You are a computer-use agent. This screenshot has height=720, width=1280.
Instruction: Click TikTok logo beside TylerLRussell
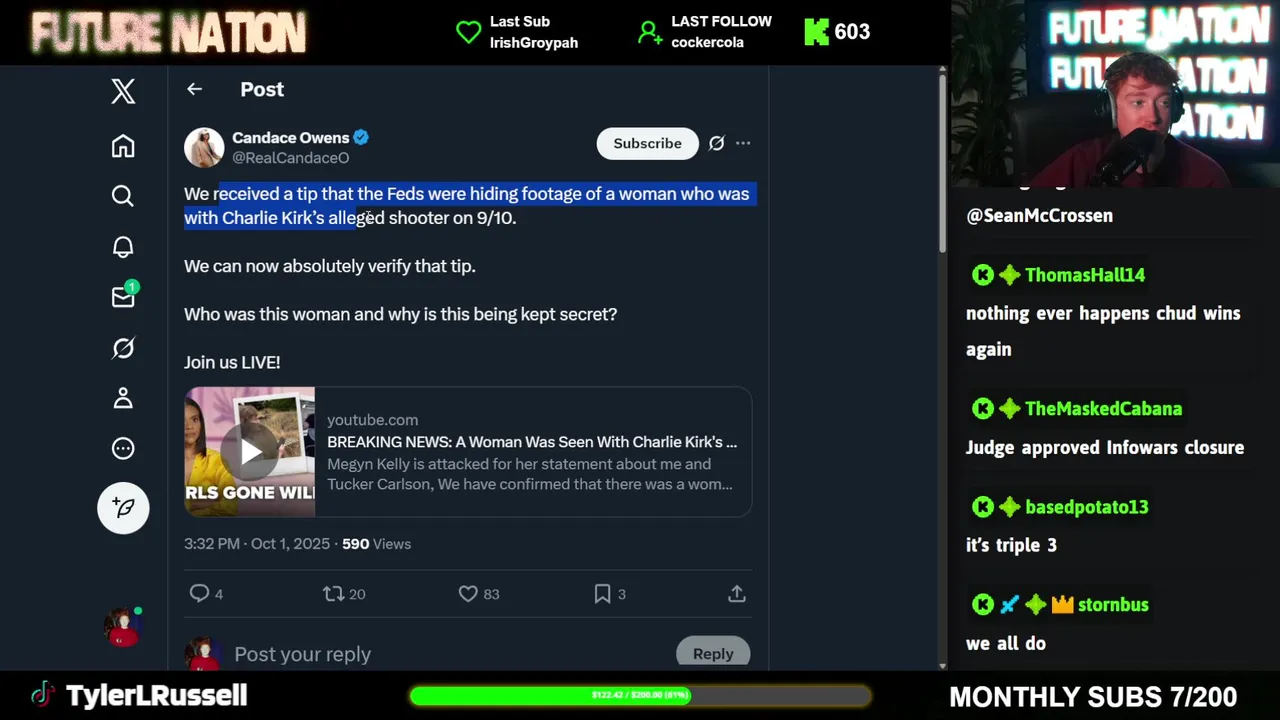[x=41, y=695]
